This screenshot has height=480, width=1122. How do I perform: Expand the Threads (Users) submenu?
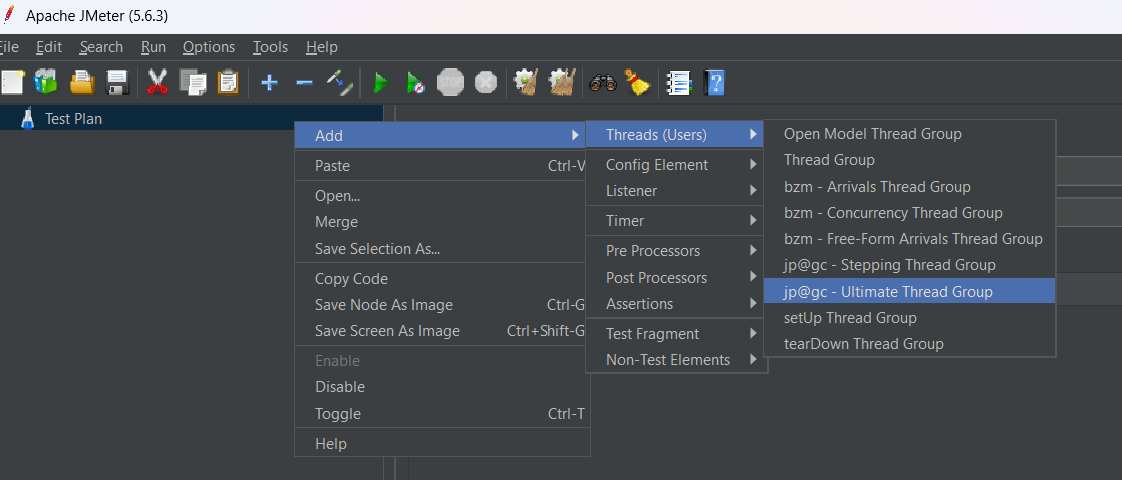674,134
